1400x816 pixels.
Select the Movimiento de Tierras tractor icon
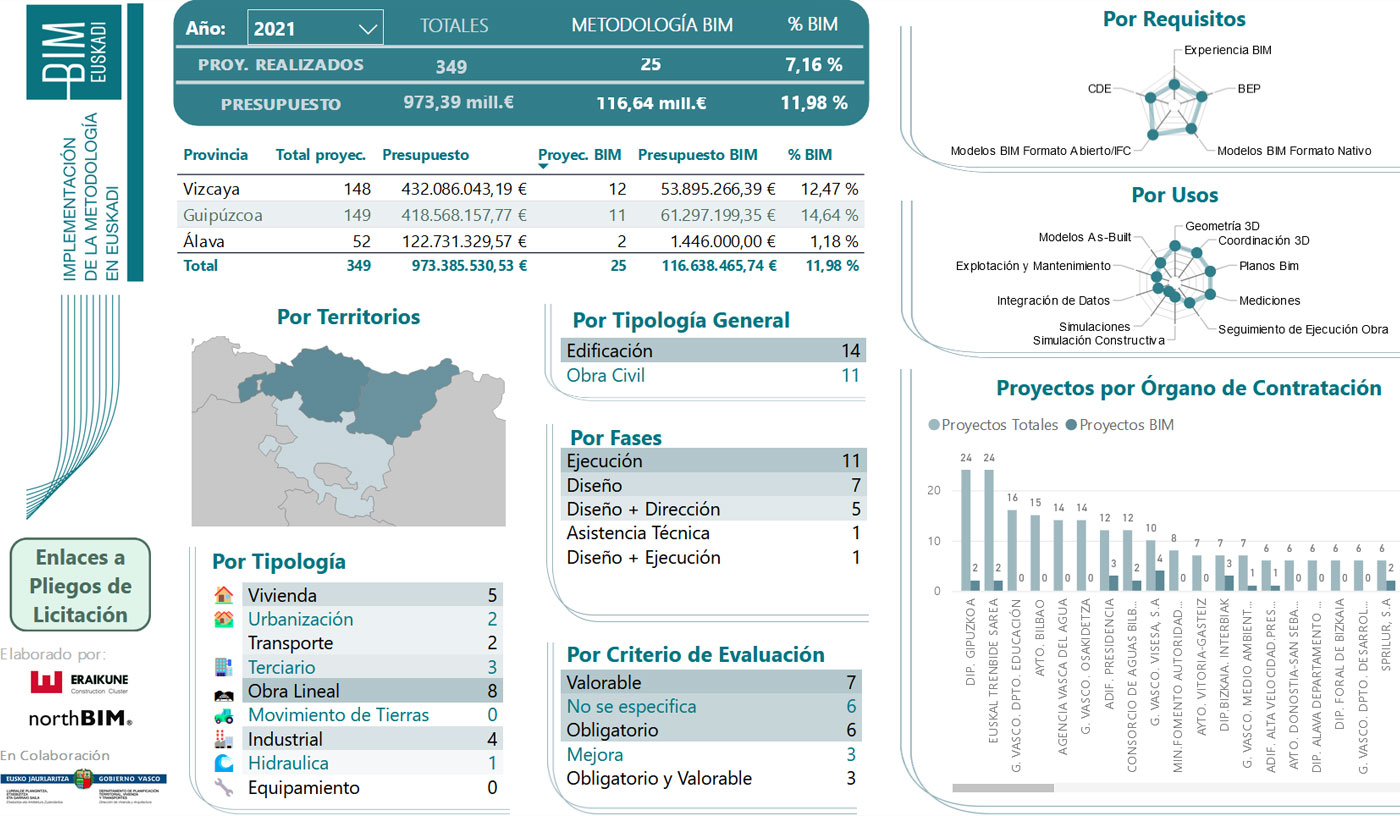[x=224, y=715]
